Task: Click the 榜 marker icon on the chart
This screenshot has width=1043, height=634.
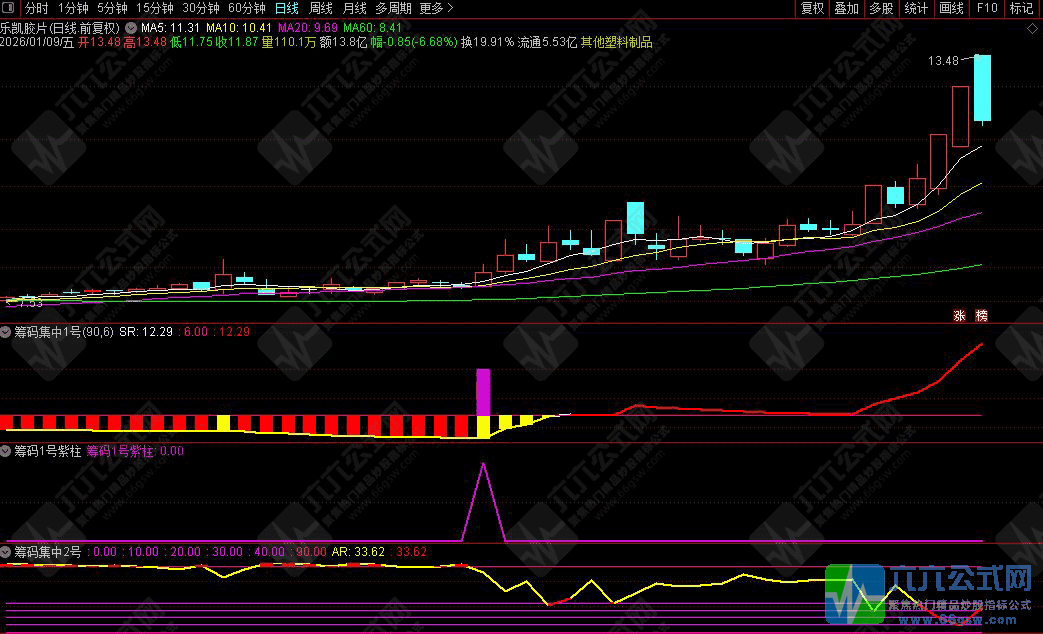Action: pyautogui.click(x=981, y=315)
